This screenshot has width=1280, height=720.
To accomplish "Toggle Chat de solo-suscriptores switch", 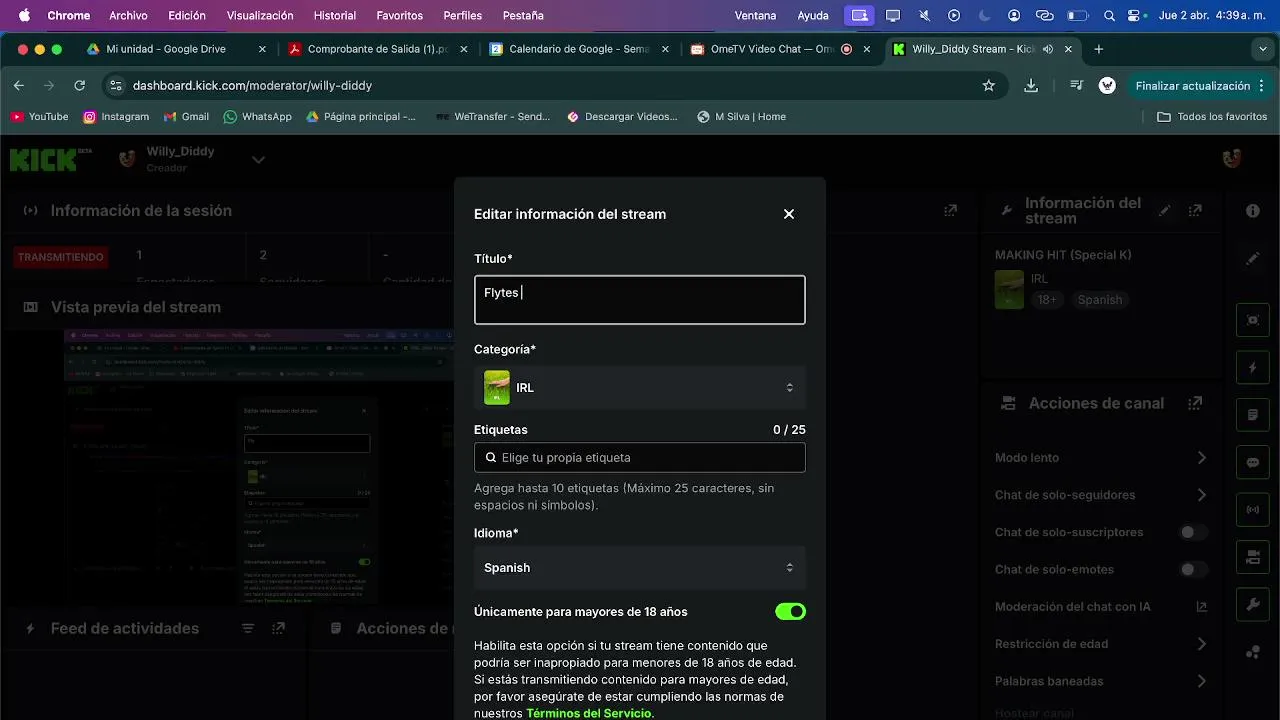I will pos(1194,533).
